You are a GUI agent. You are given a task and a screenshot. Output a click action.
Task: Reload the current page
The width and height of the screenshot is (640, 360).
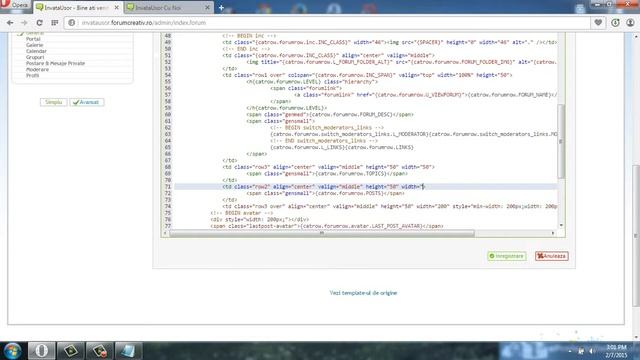tap(39, 23)
